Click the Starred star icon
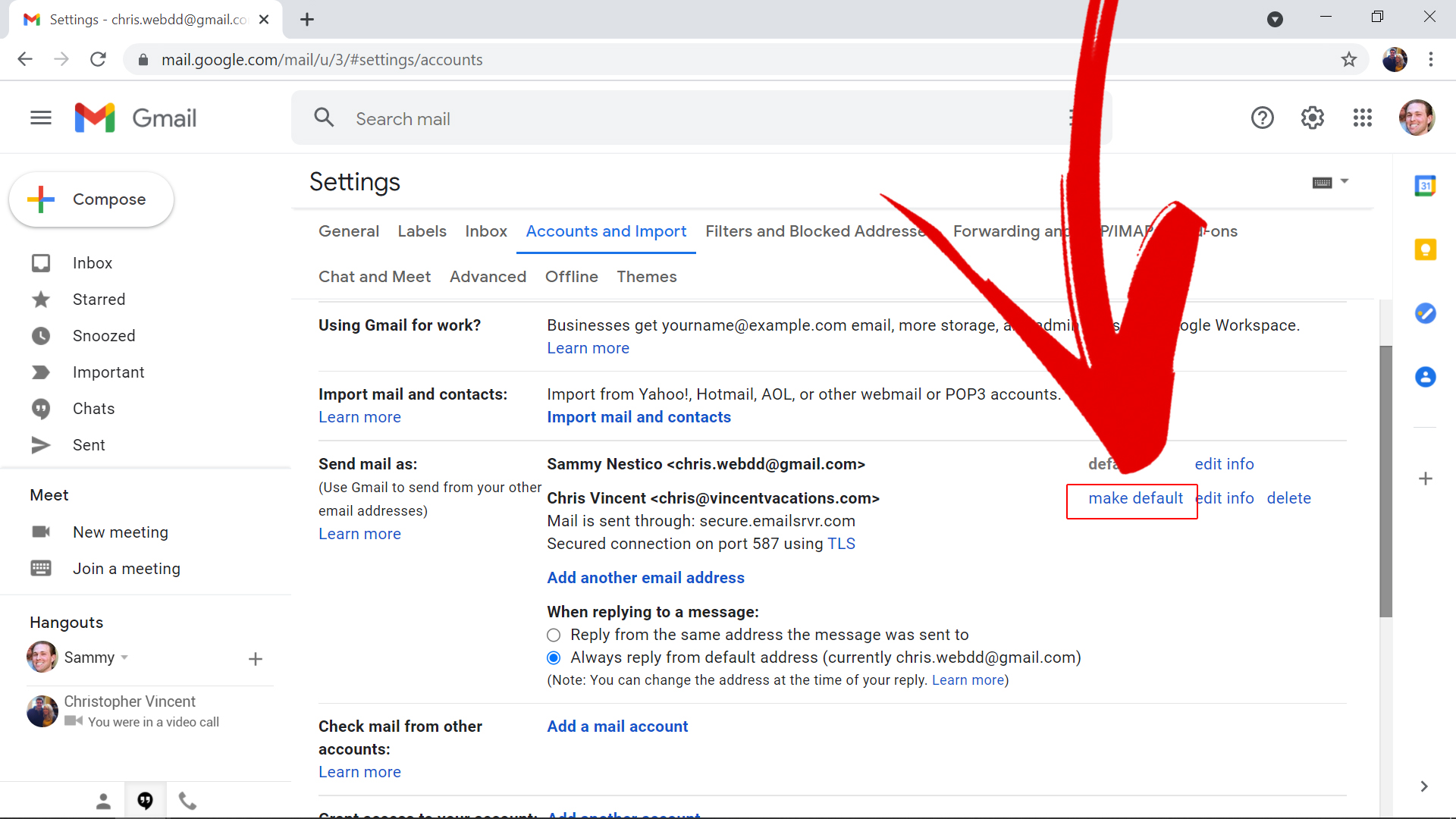 point(41,300)
